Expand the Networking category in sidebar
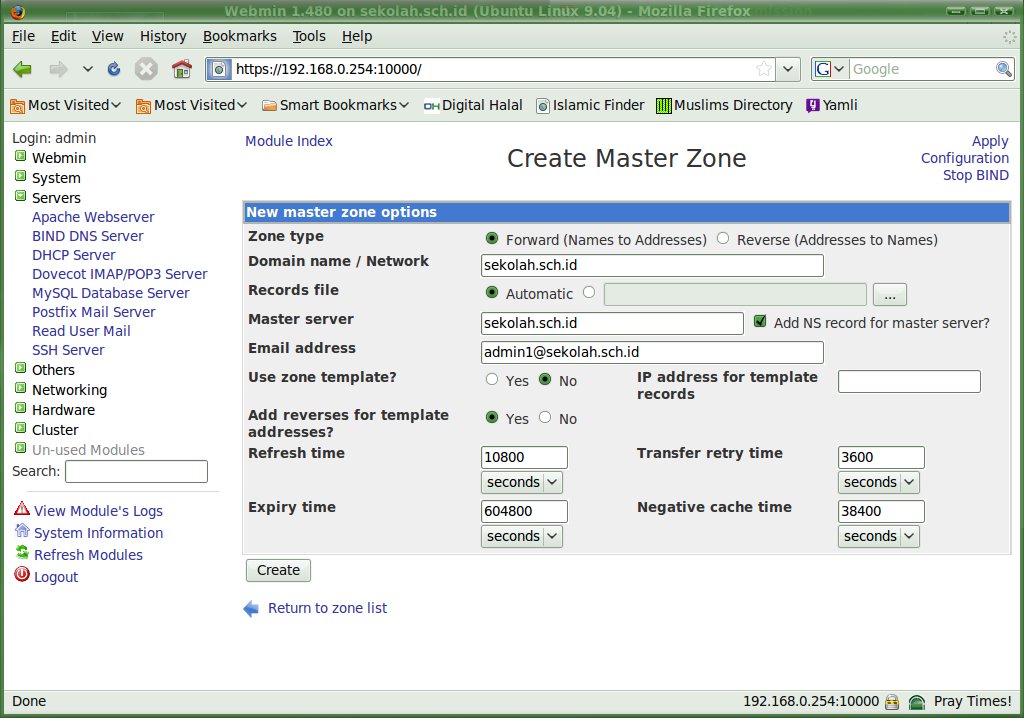Viewport: 1024px width, 718px height. [20, 390]
